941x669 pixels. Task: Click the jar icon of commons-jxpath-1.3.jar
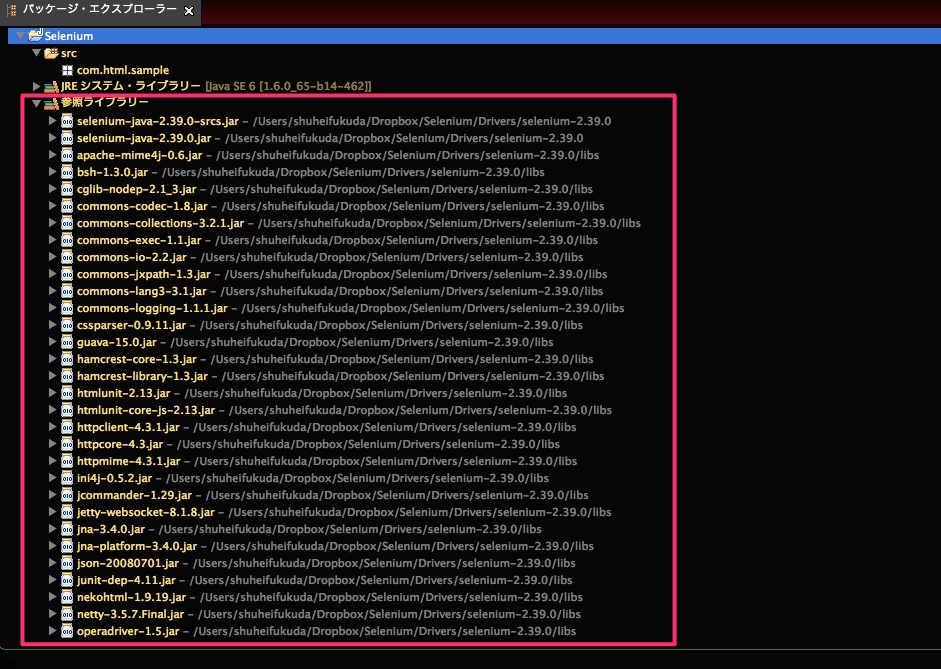67,274
